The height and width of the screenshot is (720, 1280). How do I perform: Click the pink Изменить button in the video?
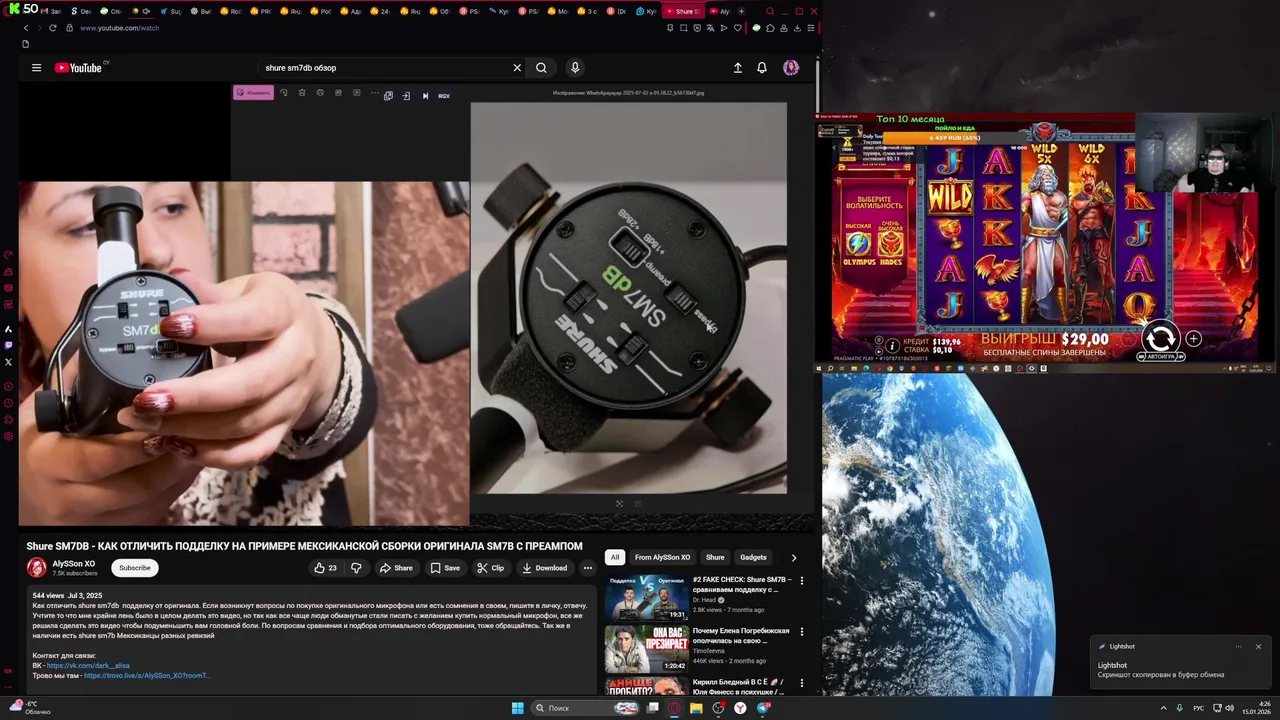point(254,93)
